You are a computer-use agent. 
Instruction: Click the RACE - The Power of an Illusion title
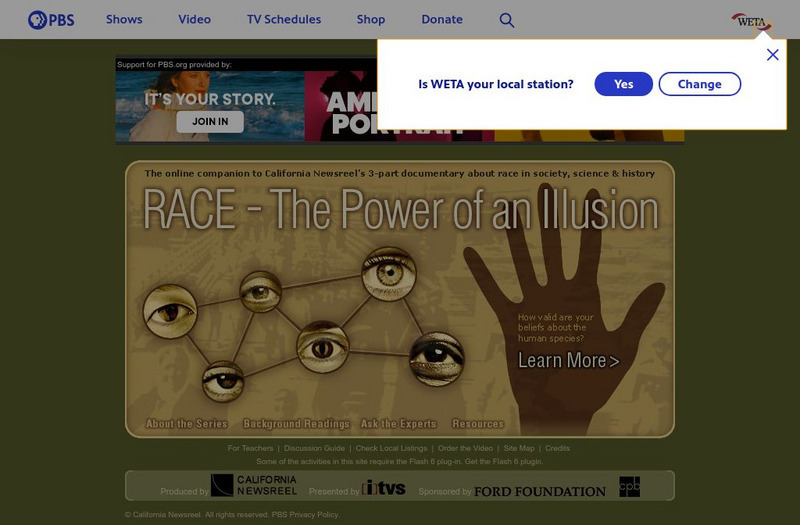coord(401,209)
